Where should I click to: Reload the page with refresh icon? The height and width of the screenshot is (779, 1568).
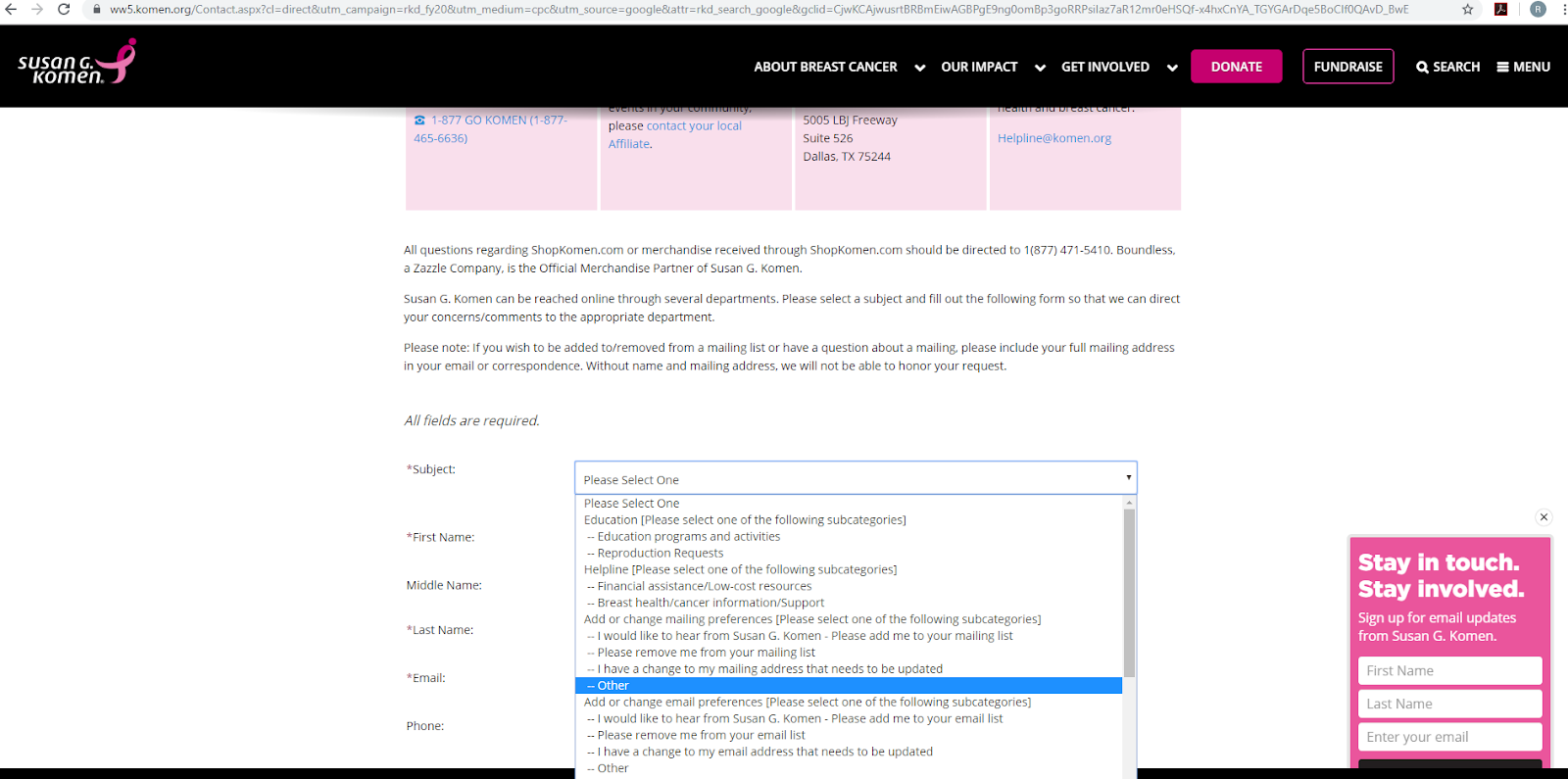(64, 9)
